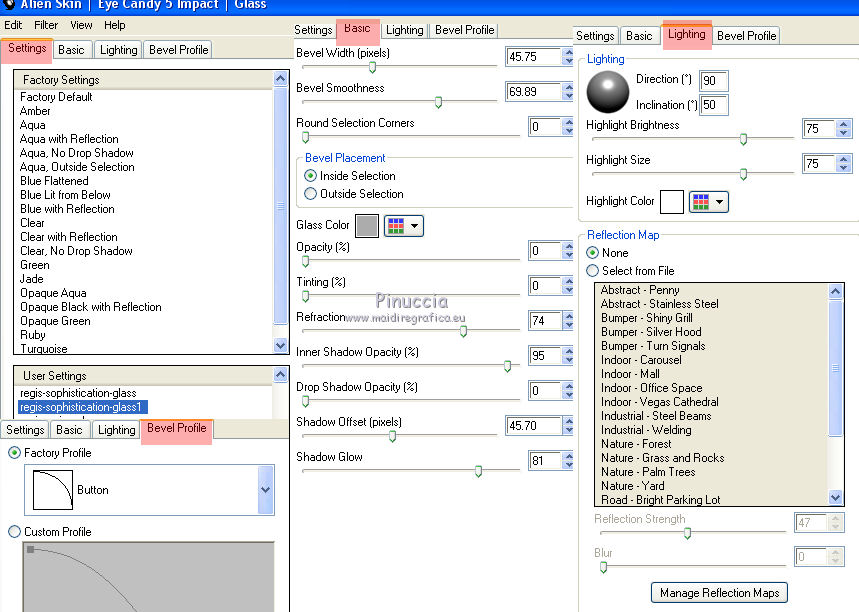Click the light direction sphere
859x612 pixels.
point(608,92)
